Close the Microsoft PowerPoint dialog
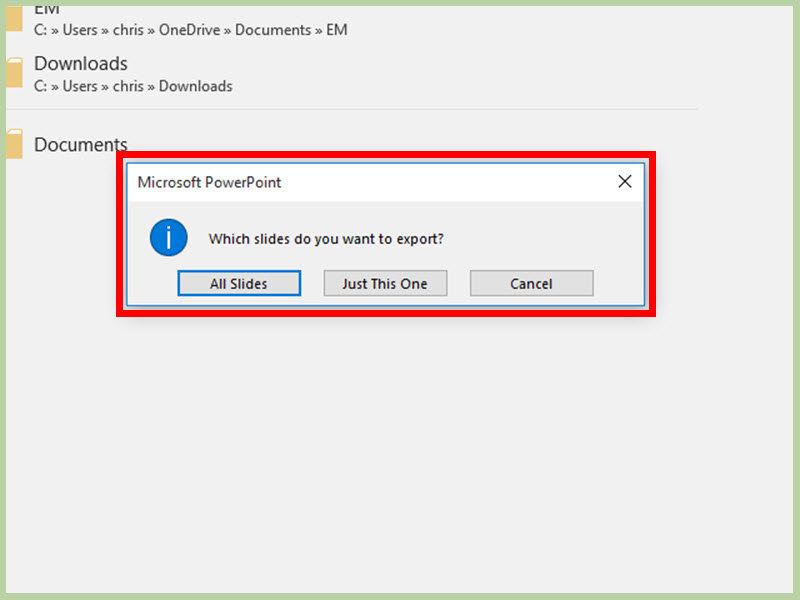Viewport: 800px width, 600px height. coord(624,182)
